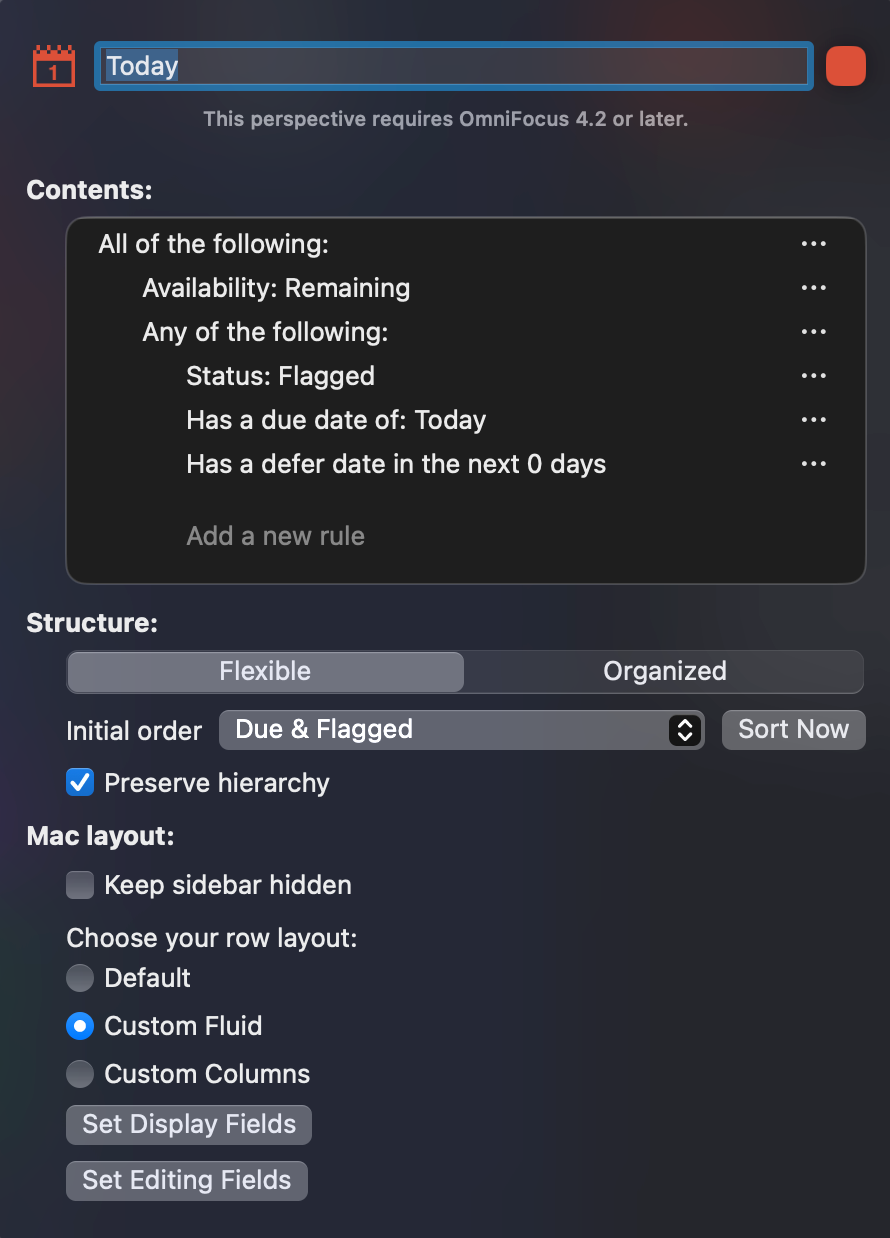Image resolution: width=890 pixels, height=1238 pixels.
Task: Choose the Custom Fluid radio button
Action: coord(80,1026)
